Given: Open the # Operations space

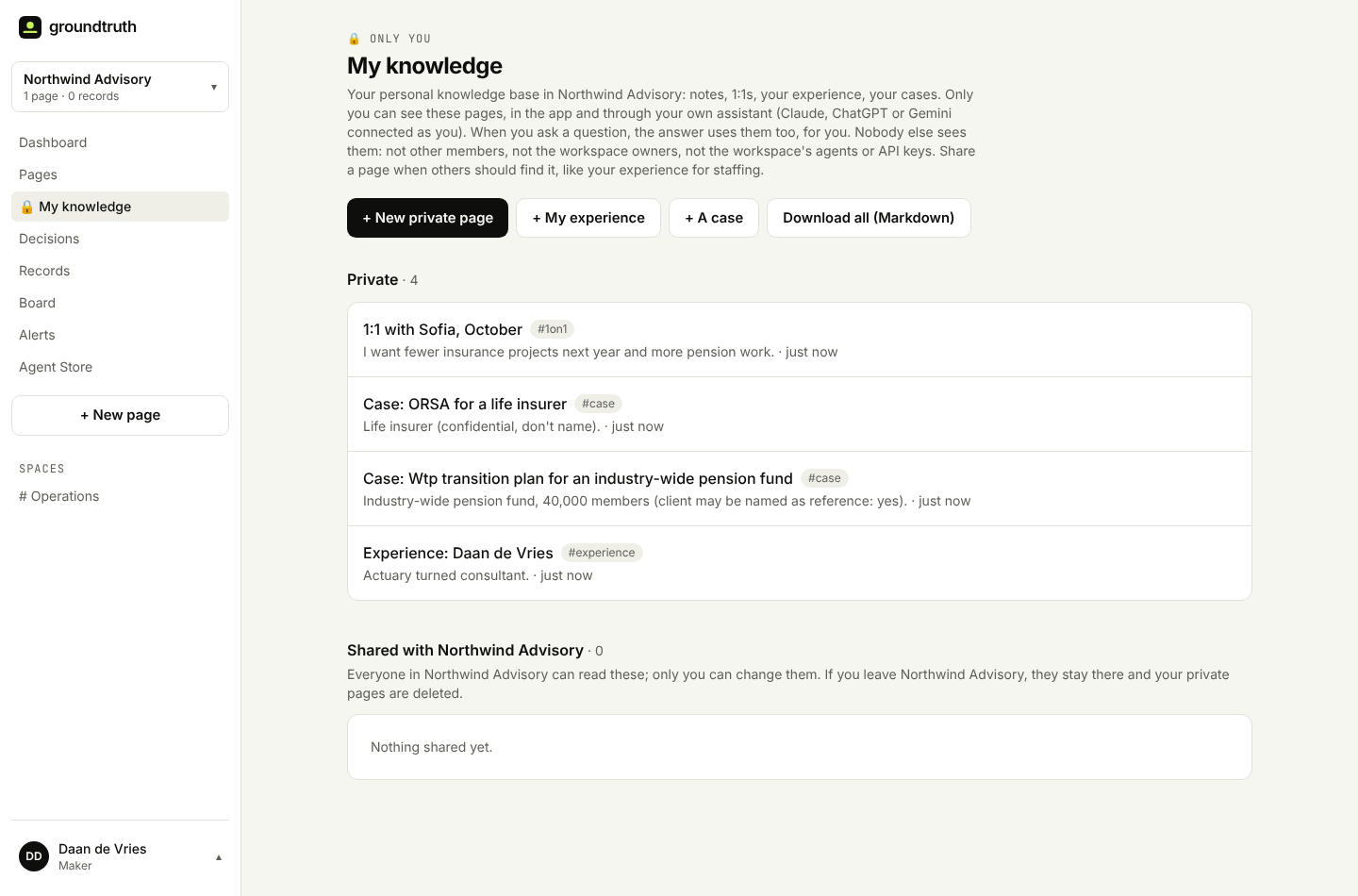Looking at the screenshot, I should (x=120, y=496).
